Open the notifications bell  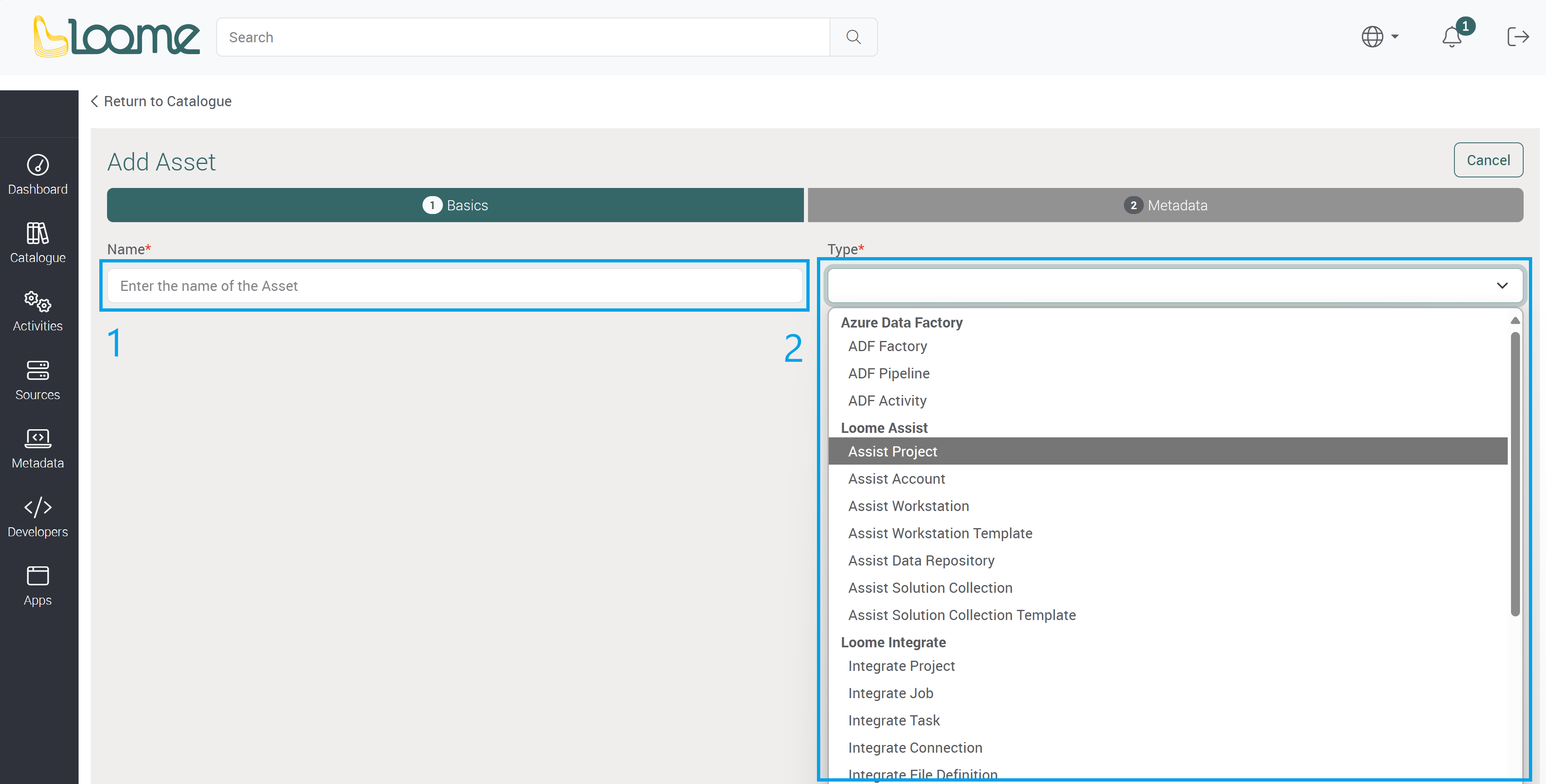click(x=1452, y=37)
